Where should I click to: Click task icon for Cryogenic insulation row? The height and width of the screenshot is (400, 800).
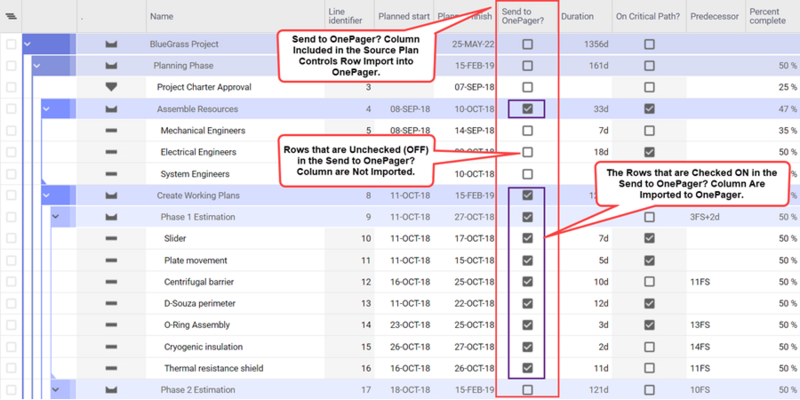111,347
